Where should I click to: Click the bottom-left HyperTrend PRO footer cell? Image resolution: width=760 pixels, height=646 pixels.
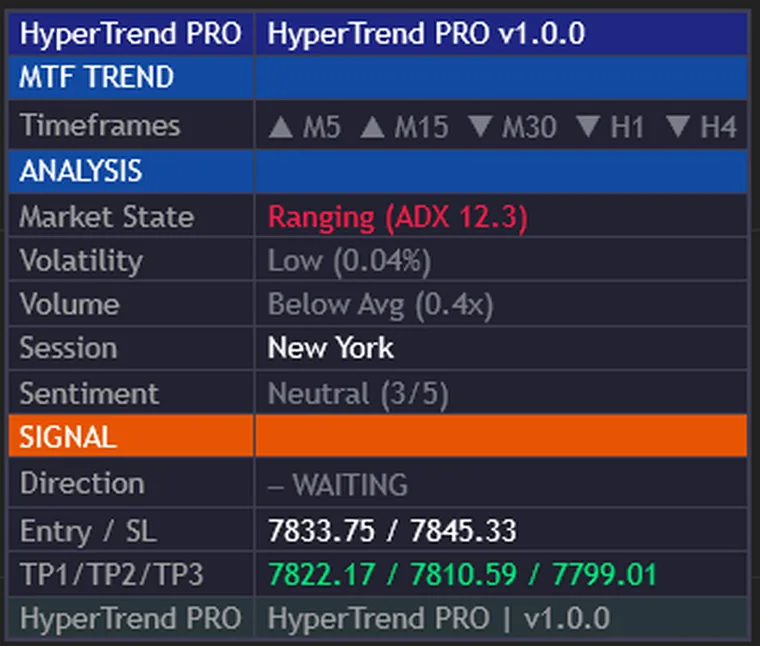(x=131, y=618)
